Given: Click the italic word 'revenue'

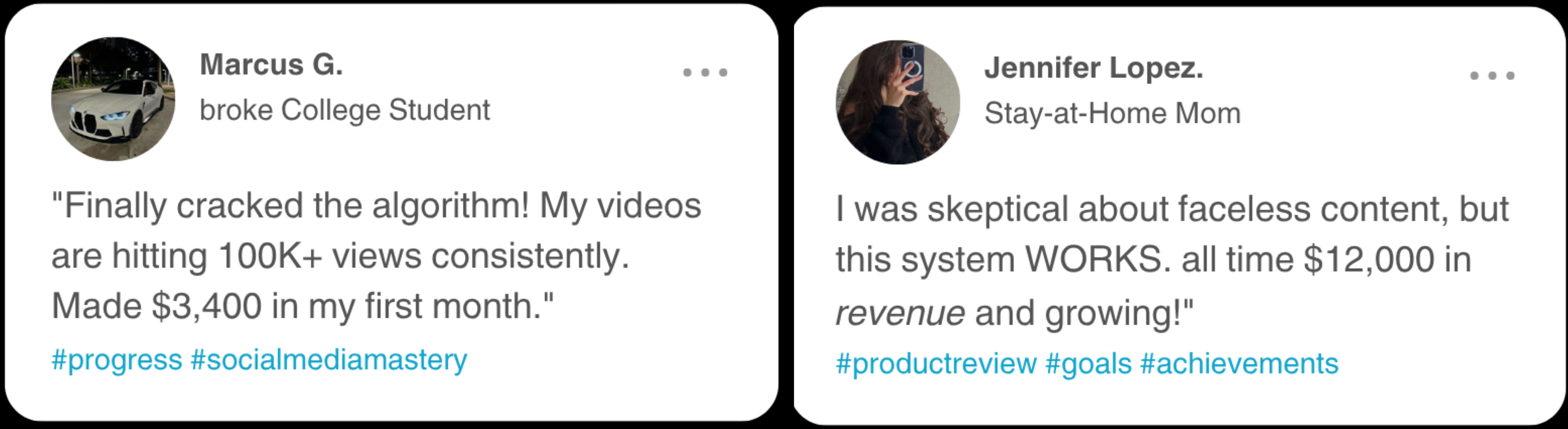Looking at the screenshot, I should pos(900,313).
